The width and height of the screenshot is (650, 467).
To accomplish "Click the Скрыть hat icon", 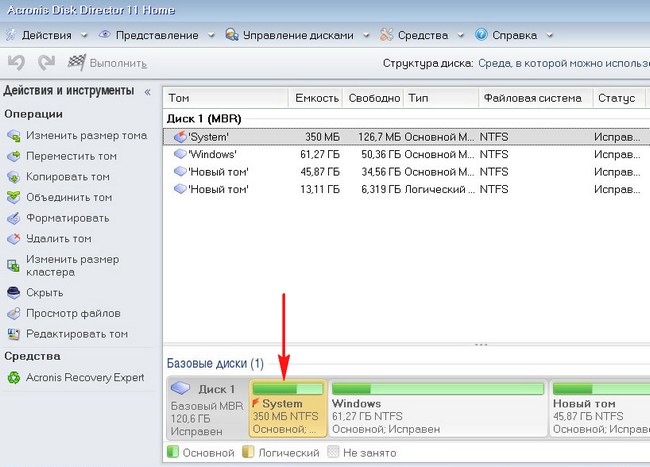I will pyautogui.click(x=14, y=293).
